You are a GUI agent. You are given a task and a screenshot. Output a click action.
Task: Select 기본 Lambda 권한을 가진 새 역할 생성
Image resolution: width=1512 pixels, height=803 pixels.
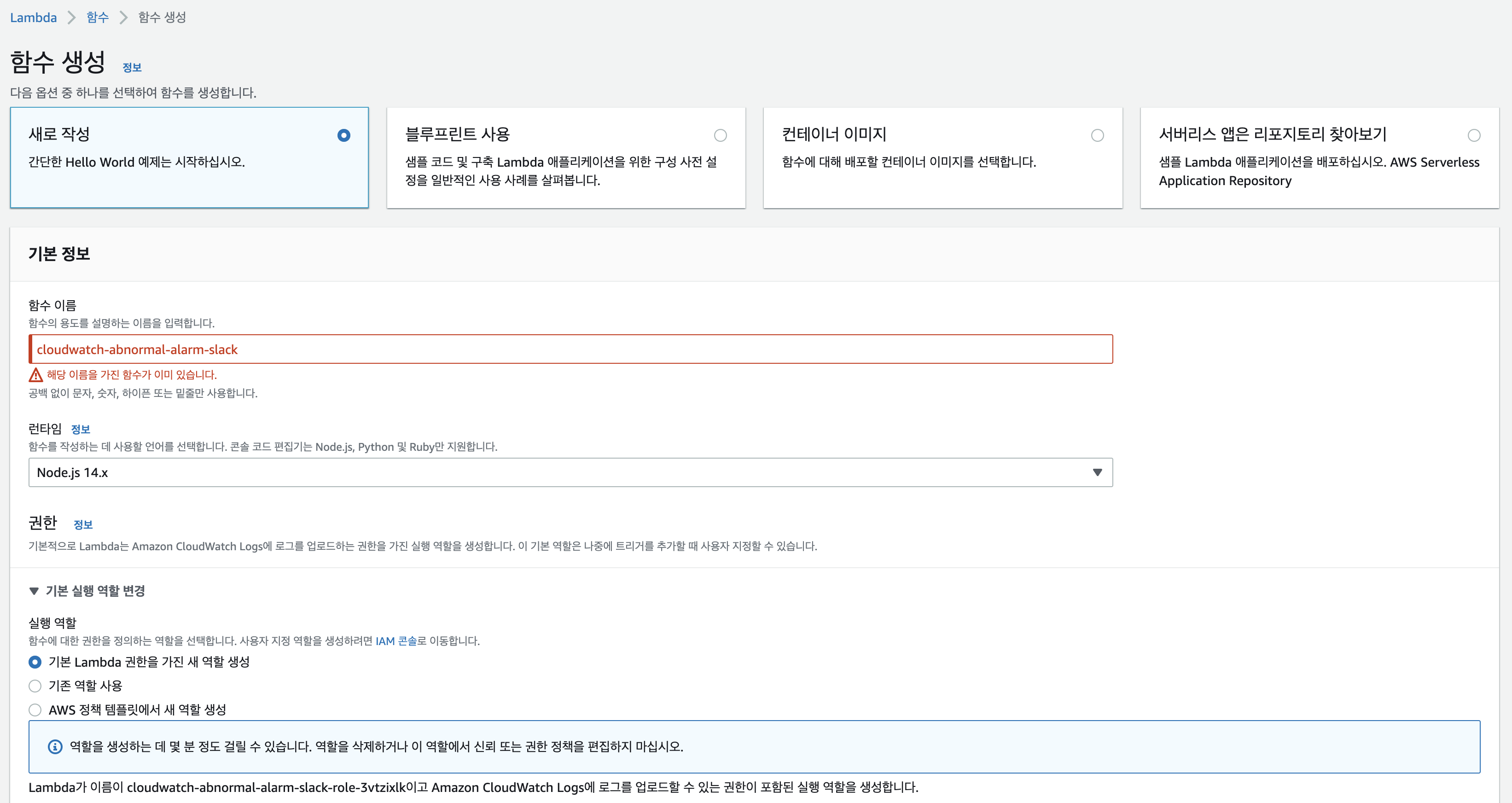click(x=35, y=662)
